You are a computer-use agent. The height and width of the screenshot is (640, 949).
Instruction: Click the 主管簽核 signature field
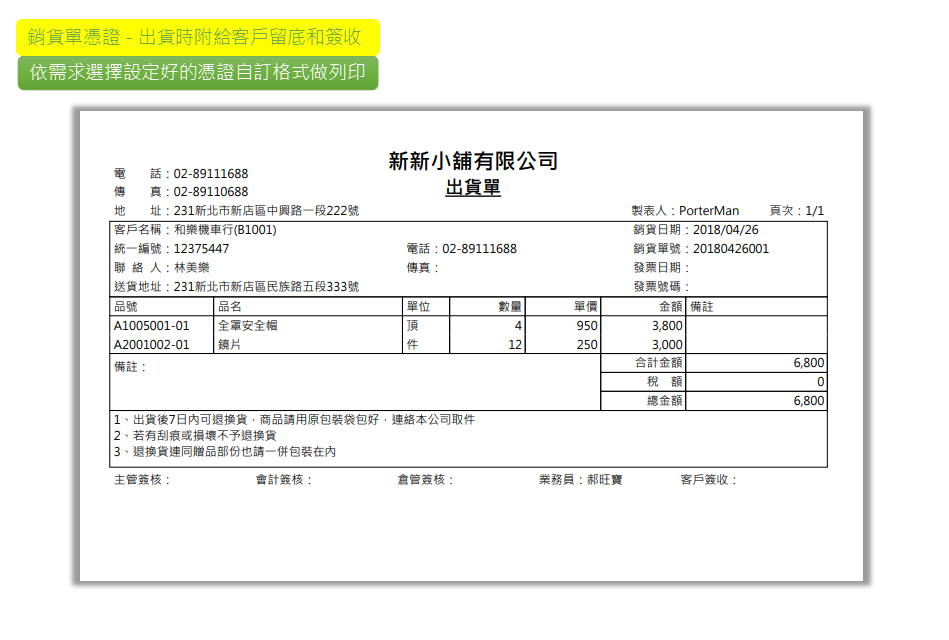pos(143,480)
